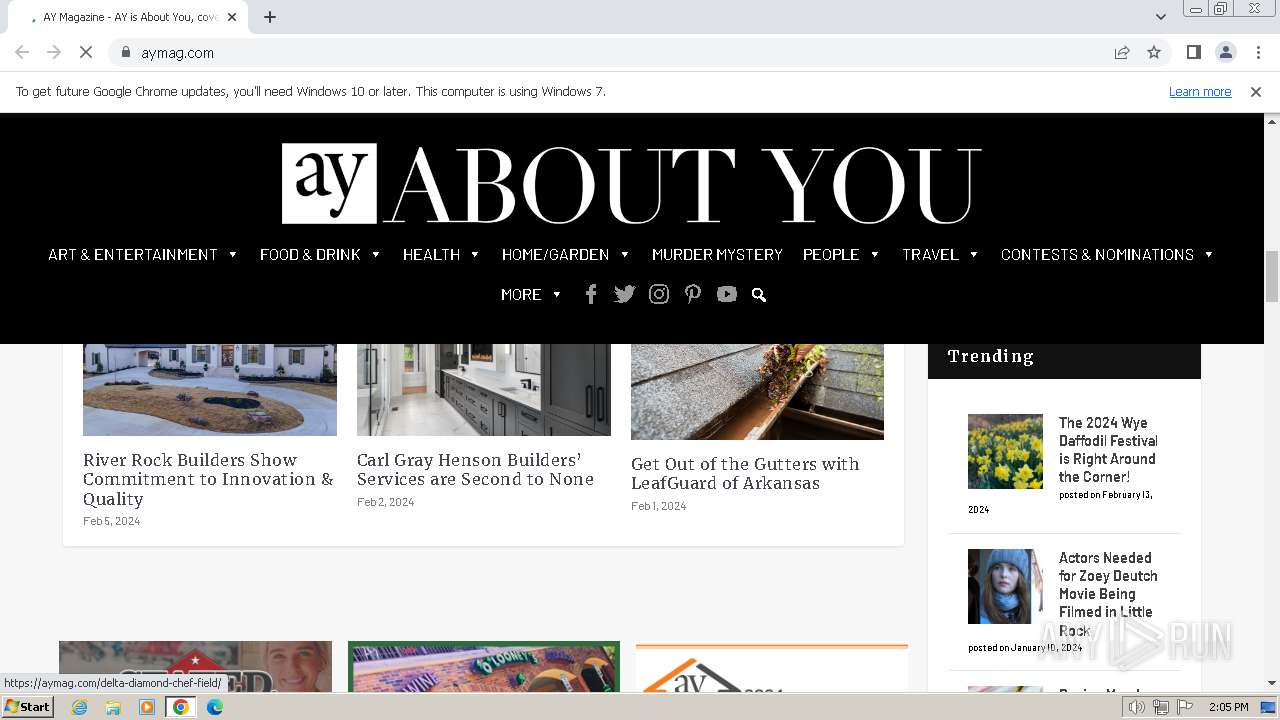The height and width of the screenshot is (720, 1280).
Task: Open the Instagram social icon
Action: pos(659,294)
